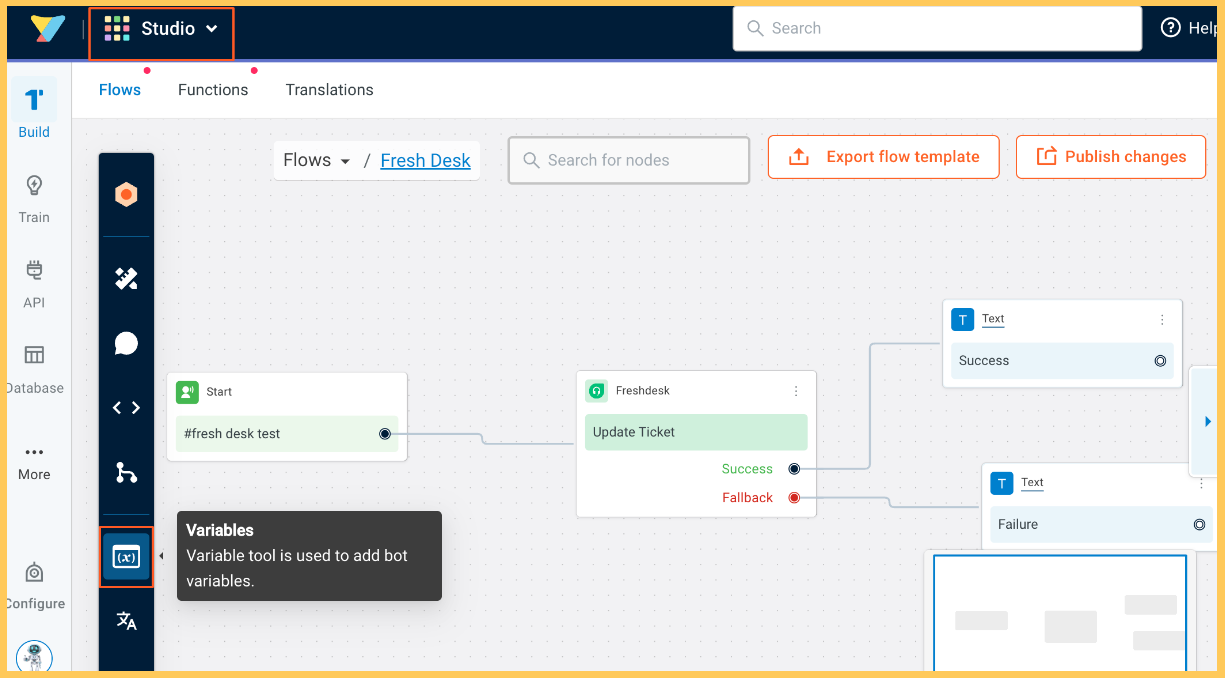The width and height of the screenshot is (1225, 678).
Task: Switch to the Functions tab
Action: coord(213,90)
